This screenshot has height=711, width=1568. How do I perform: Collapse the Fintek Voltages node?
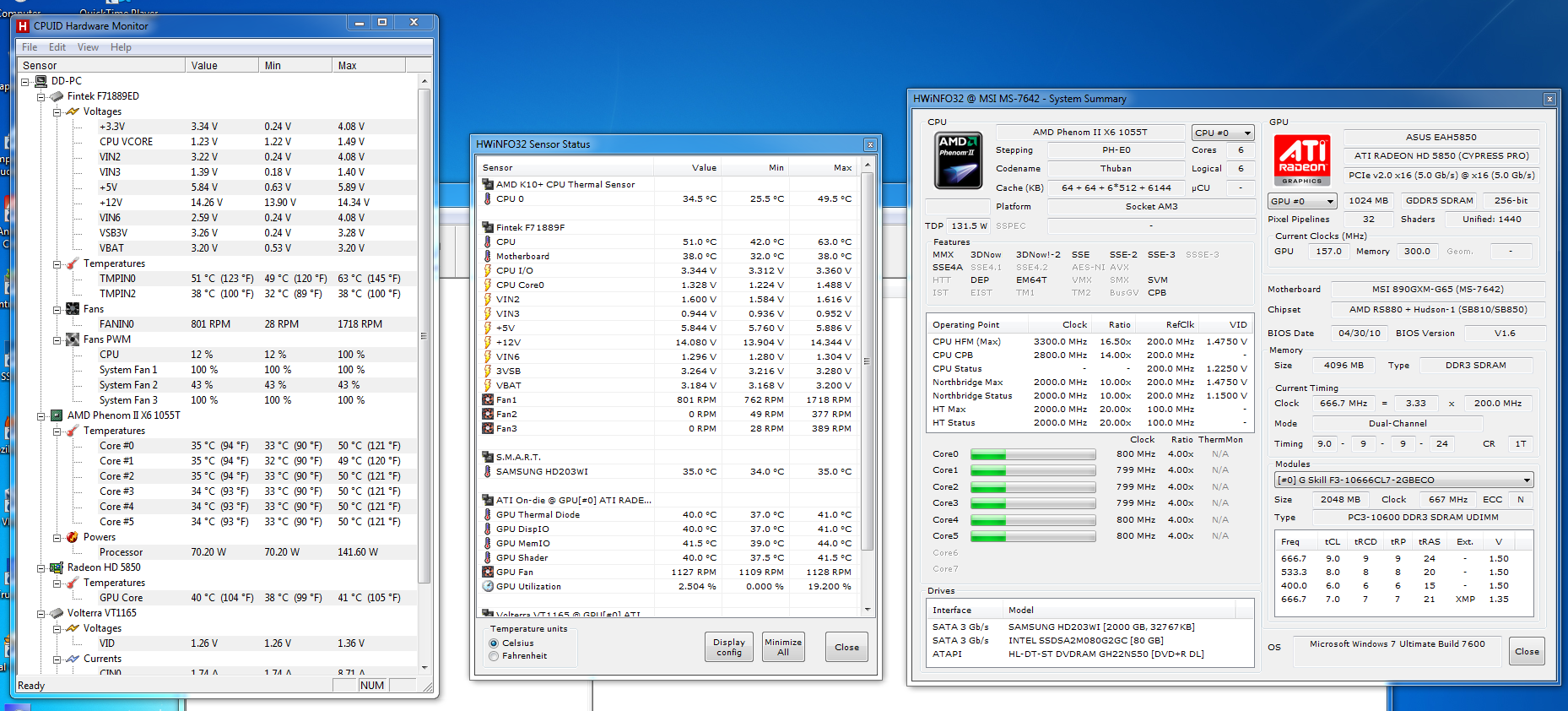point(57,112)
